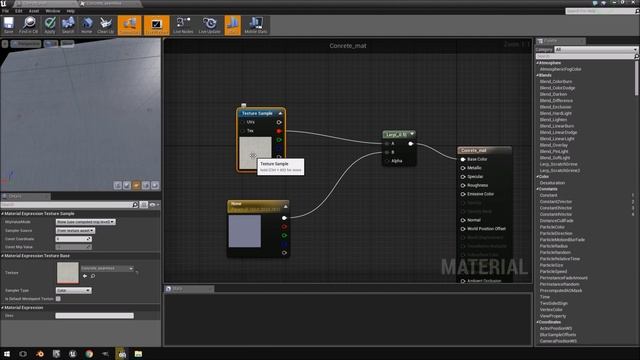Open the Perspective viewport mode button

point(26,43)
